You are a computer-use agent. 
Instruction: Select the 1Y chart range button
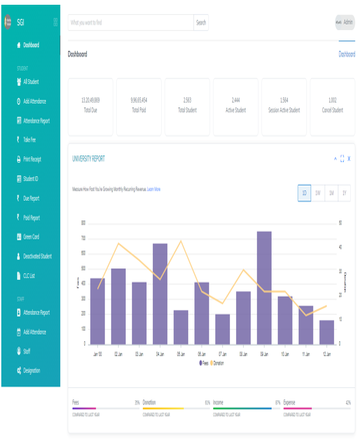point(345,193)
